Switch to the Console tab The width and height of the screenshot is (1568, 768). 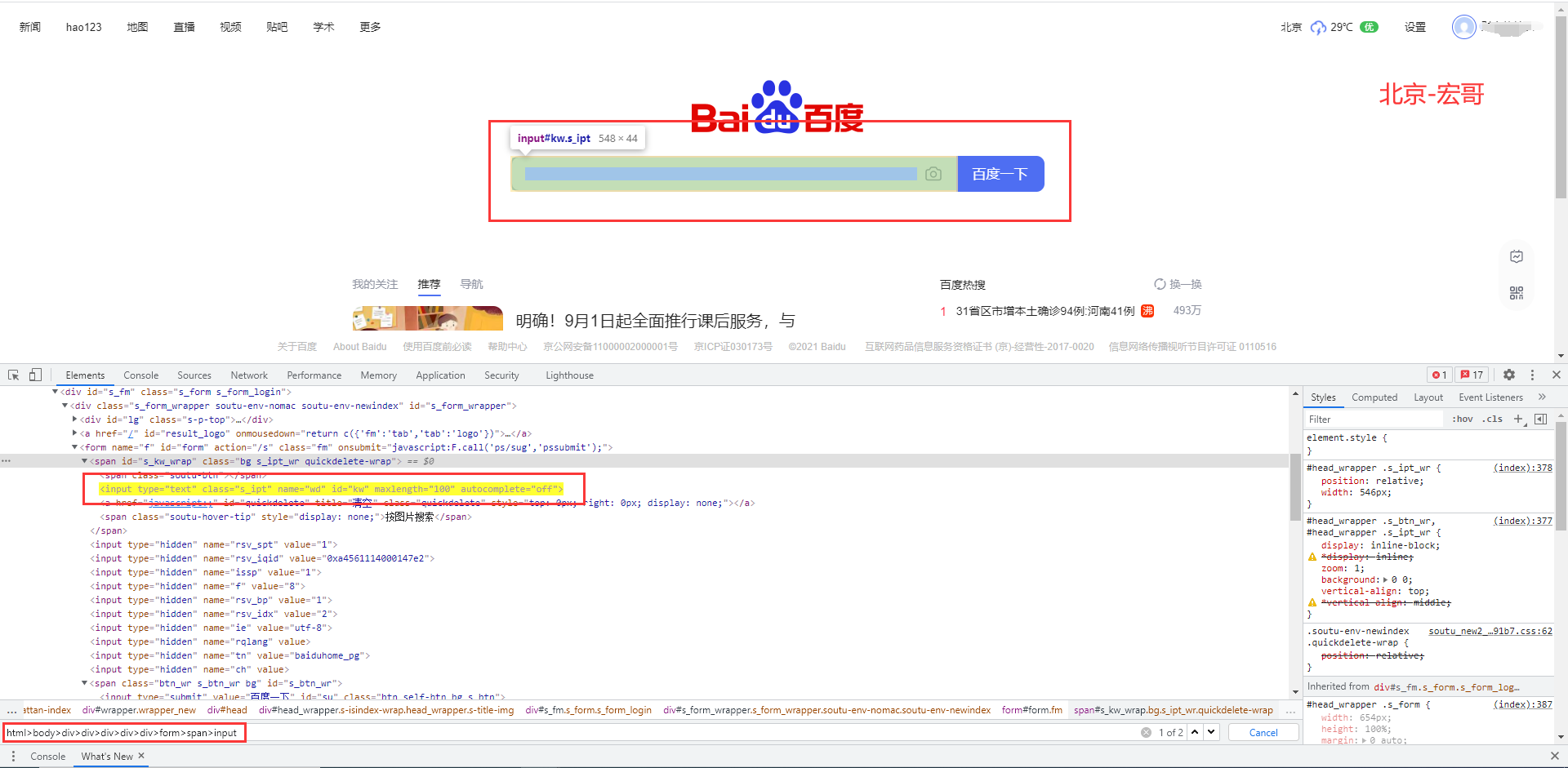pos(141,375)
